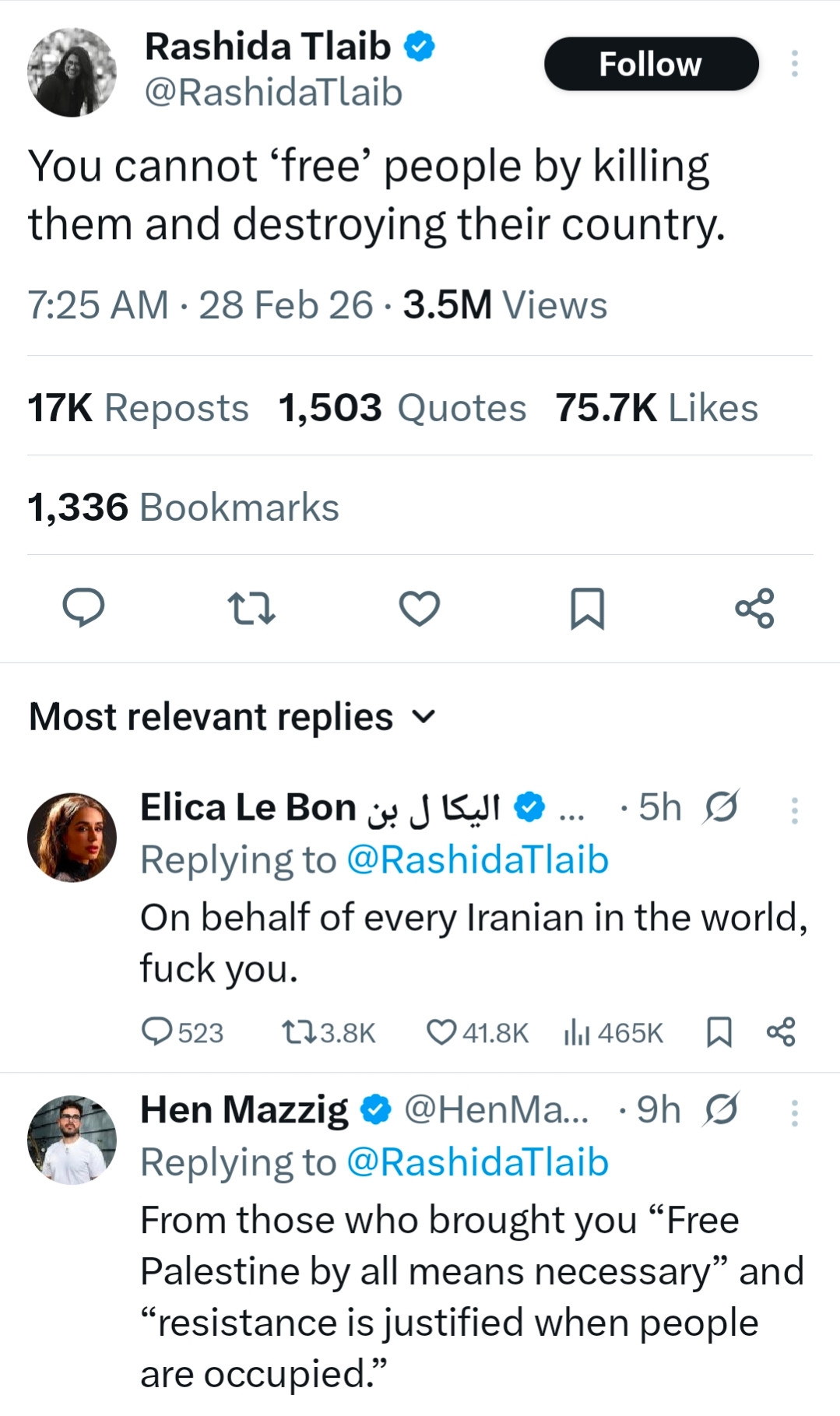Follow Rashida Tlaib
This screenshot has width=840, height=1416.
point(651,64)
